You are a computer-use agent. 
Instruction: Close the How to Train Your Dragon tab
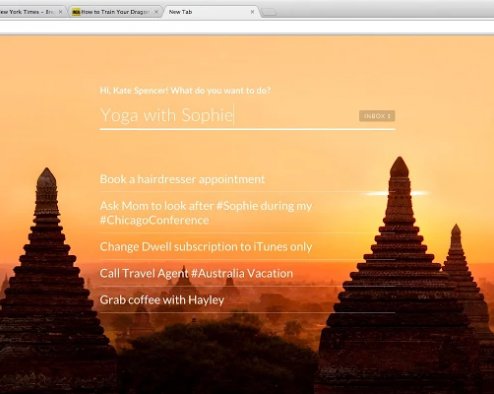tap(156, 12)
